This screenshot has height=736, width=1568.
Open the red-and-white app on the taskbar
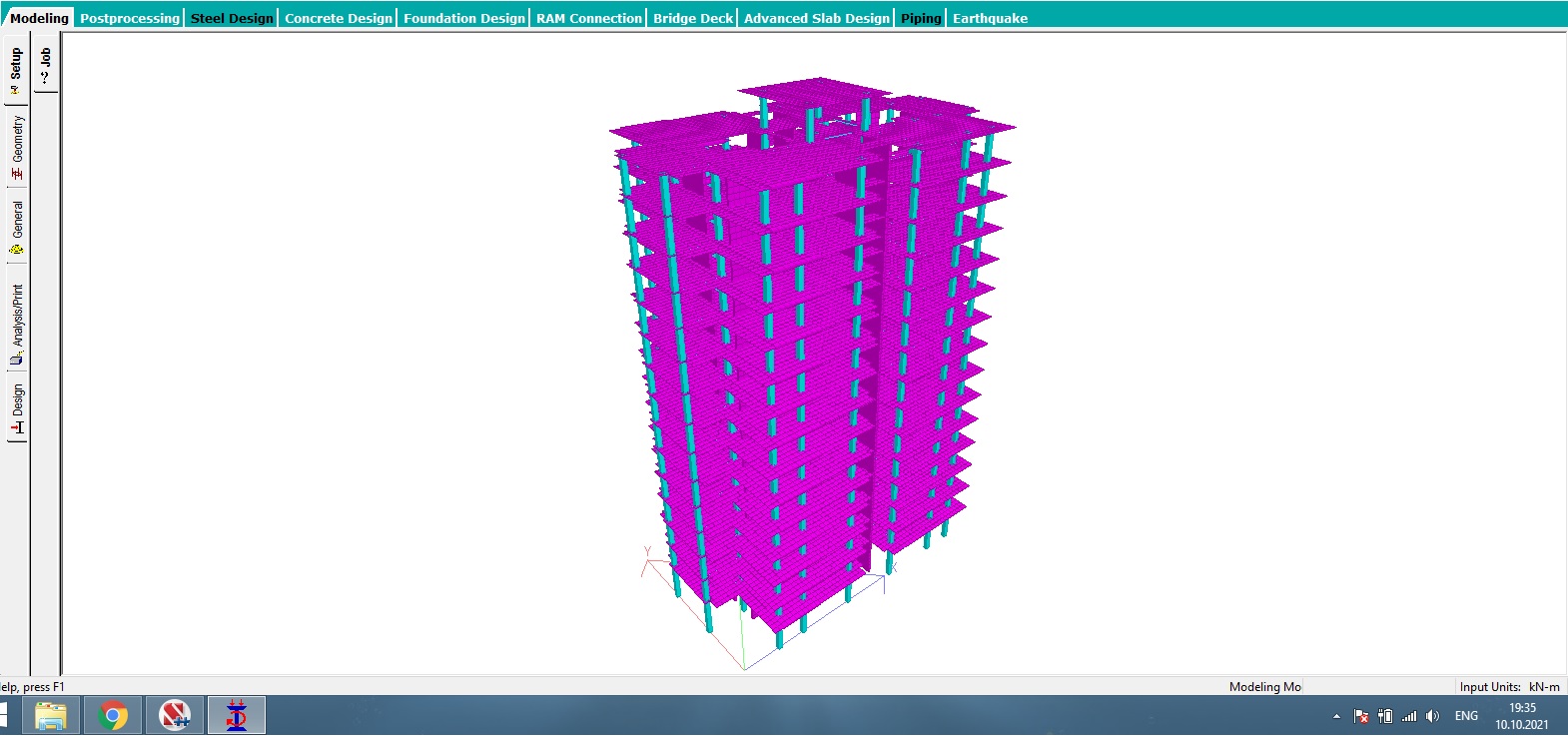pos(175,715)
